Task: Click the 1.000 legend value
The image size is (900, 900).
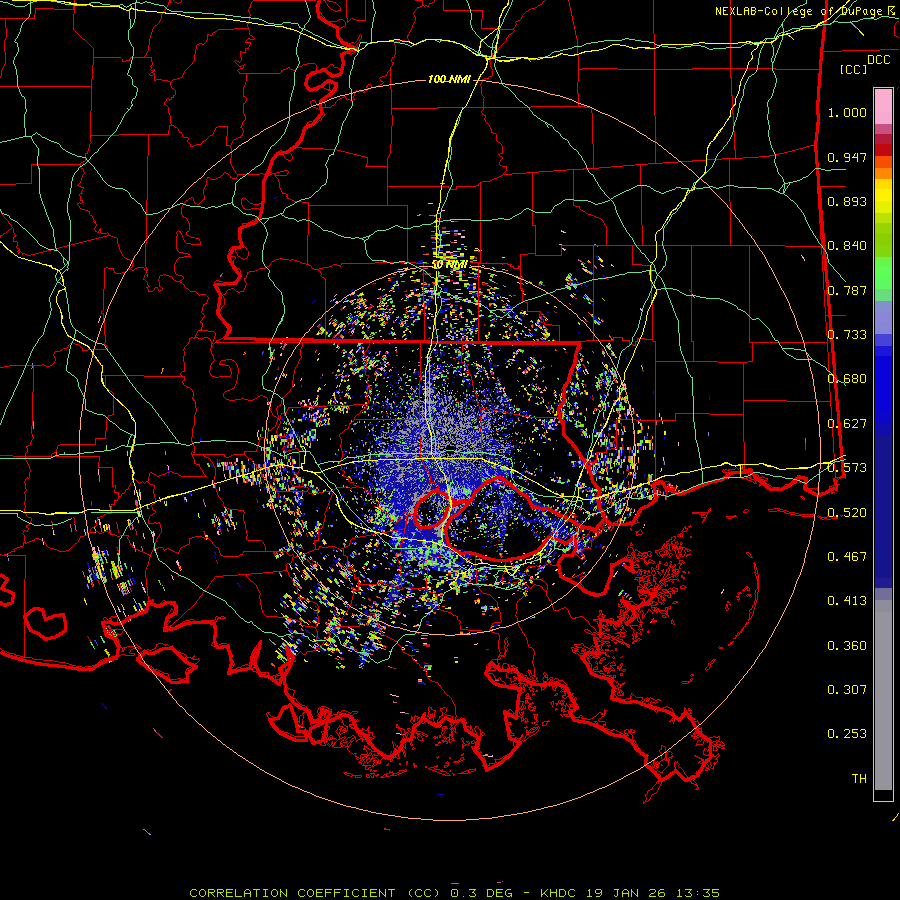Action: coord(847,112)
